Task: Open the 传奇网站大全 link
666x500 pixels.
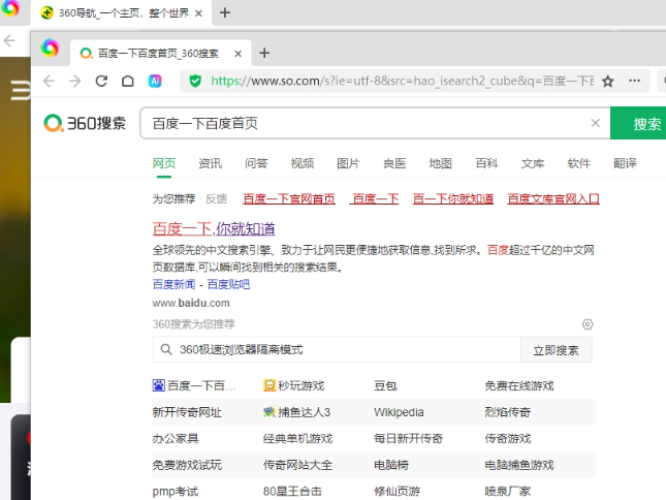Action: [298, 465]
